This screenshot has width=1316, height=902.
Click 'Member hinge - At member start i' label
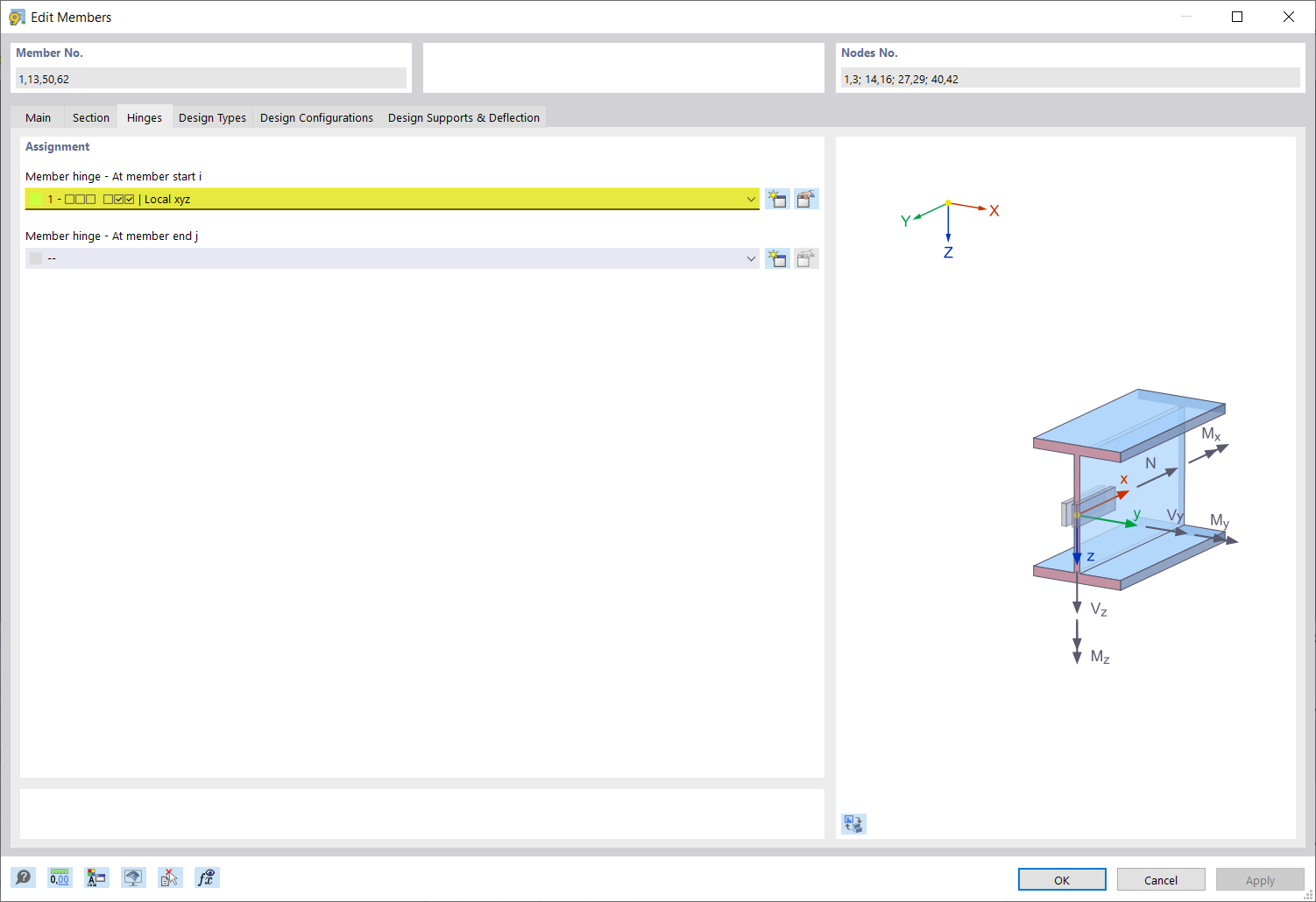(113, 176)
